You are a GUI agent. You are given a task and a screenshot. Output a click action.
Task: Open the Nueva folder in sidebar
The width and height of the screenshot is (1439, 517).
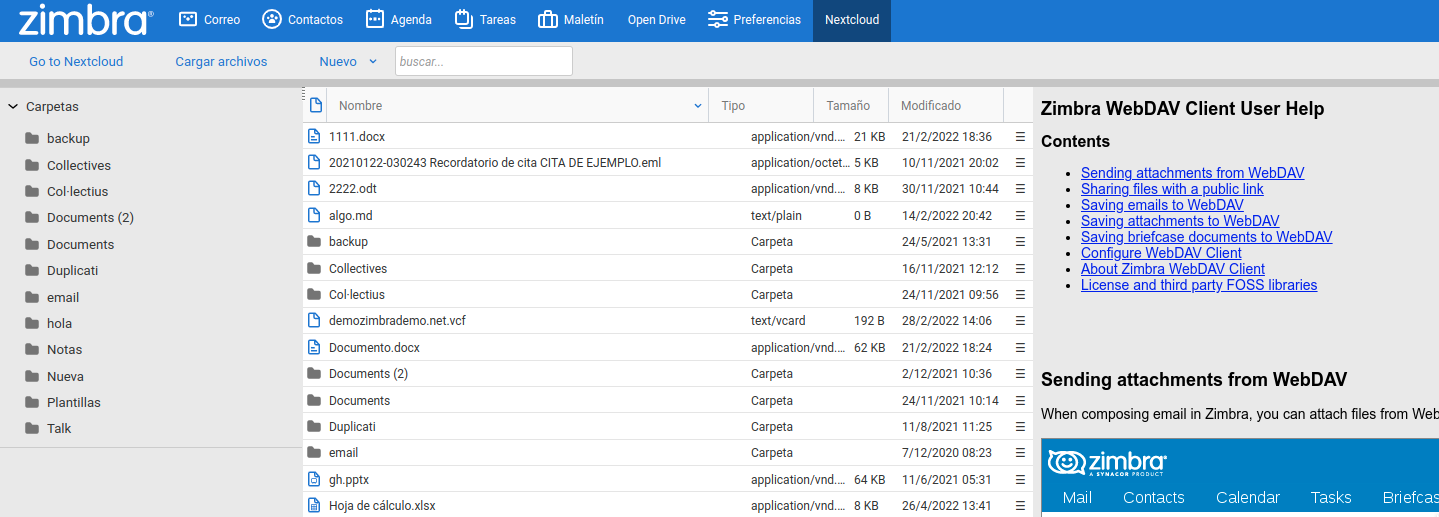(x=65, y=376)
